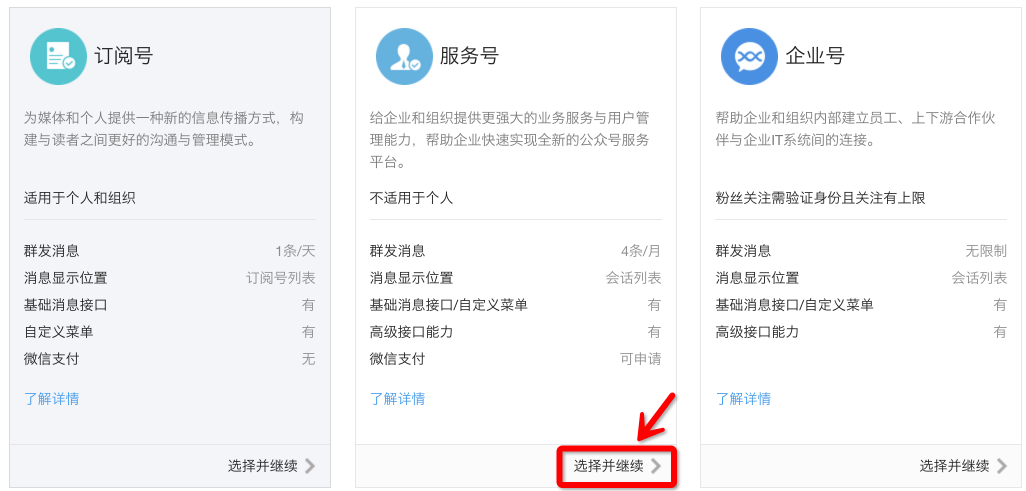
Task: Click the 服务号 description paragraph
Action: 510,139
